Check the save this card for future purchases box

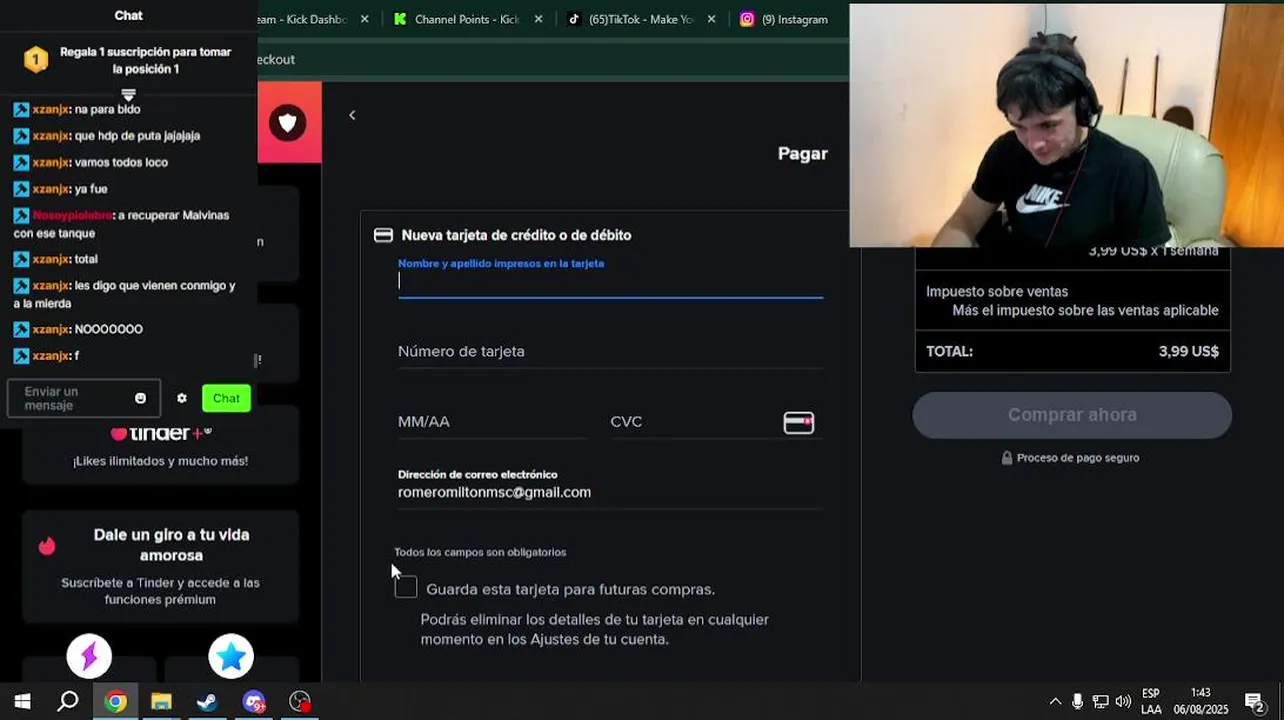coord(406,588)
